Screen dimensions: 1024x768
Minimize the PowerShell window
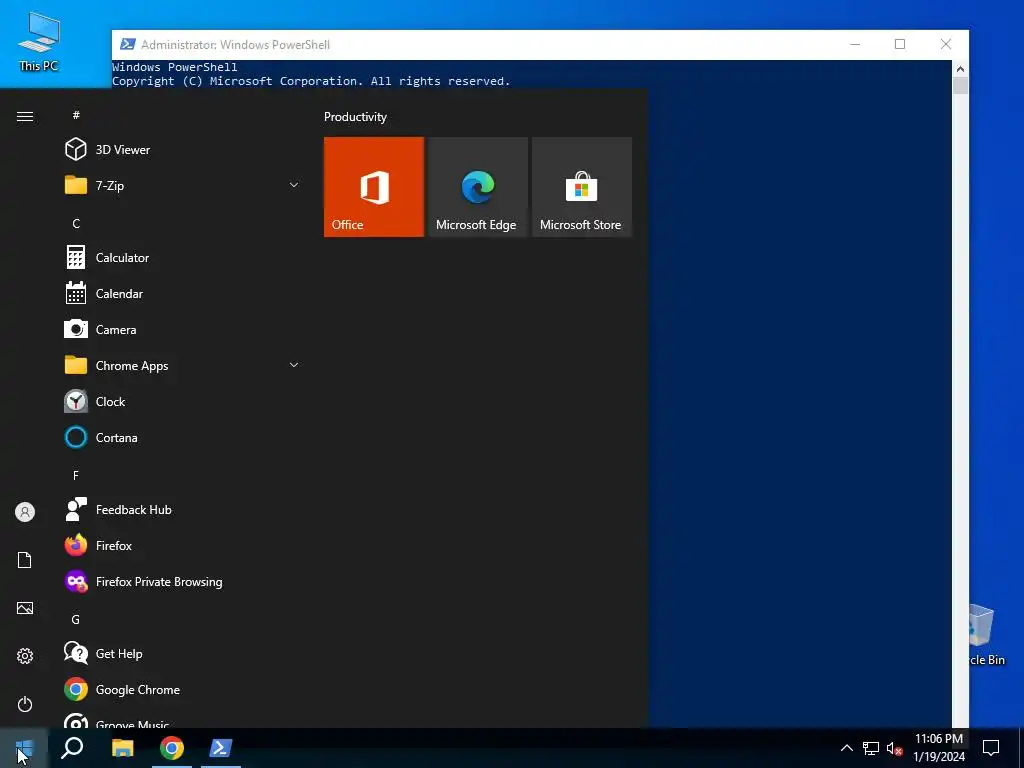coord(855,44)
